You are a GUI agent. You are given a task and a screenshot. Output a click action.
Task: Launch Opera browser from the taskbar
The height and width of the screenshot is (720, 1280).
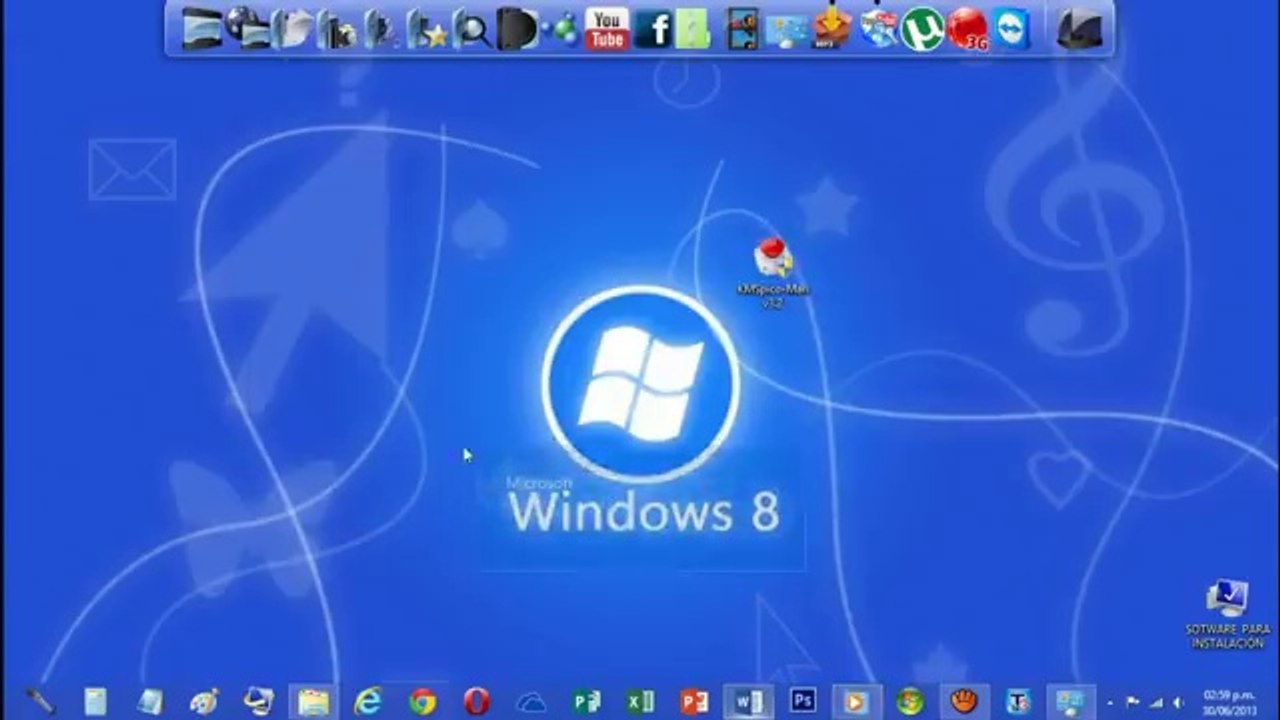[477, 702]
